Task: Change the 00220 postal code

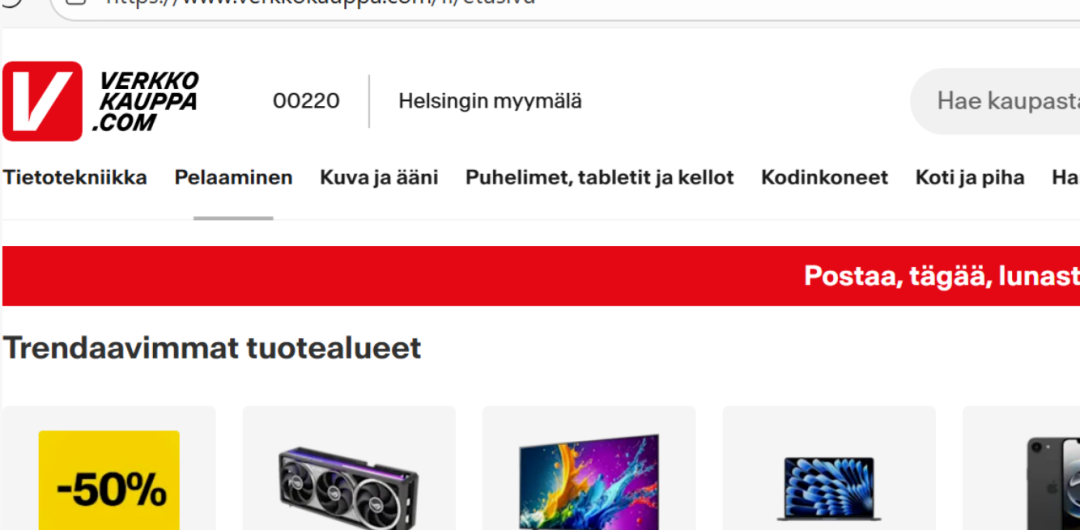Action: (307, 101)
